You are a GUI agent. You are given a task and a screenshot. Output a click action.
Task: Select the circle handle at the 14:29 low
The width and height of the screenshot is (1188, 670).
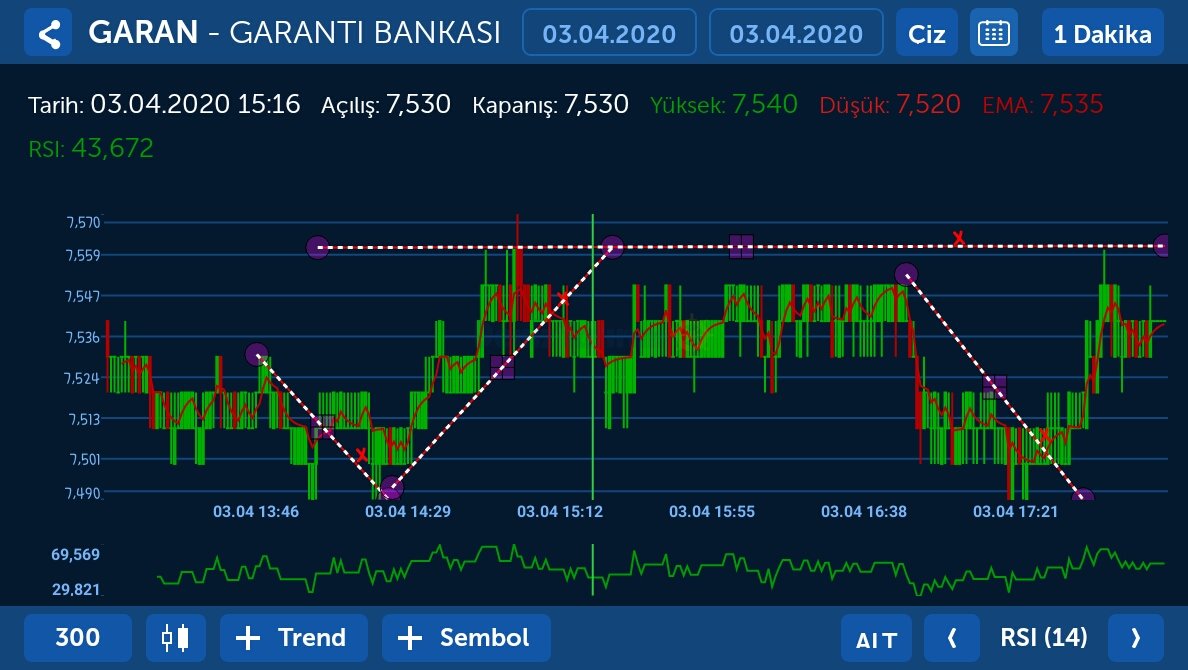pos(391,488)
